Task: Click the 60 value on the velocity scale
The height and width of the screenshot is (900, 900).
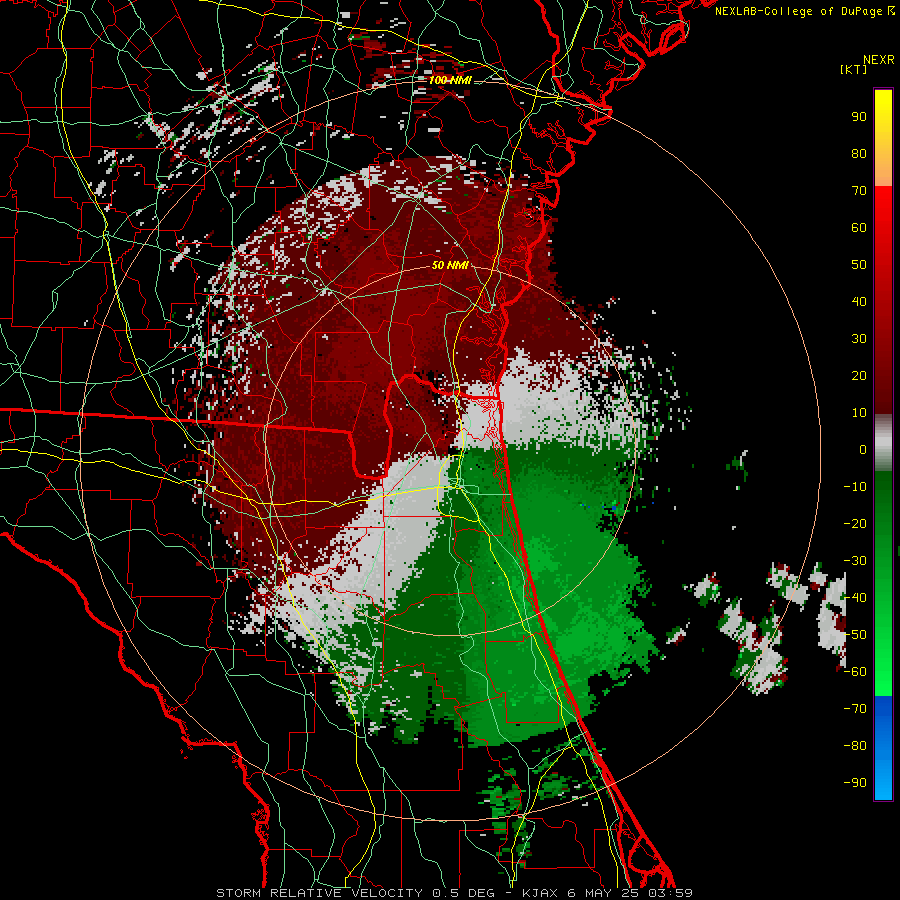Action: pyautogui.click(x=859, y=227)
